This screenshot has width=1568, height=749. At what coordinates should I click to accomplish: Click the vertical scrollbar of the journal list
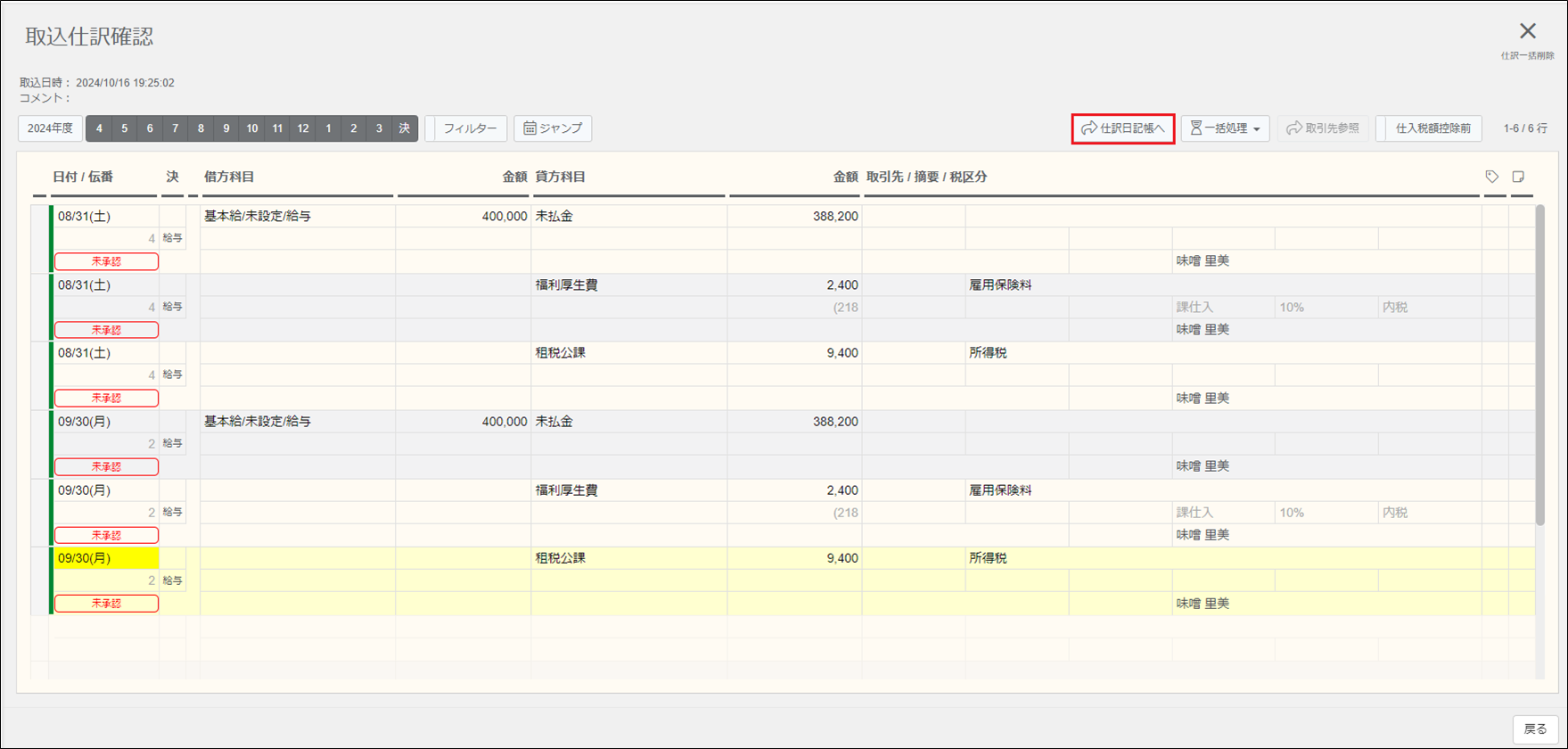1539,365
